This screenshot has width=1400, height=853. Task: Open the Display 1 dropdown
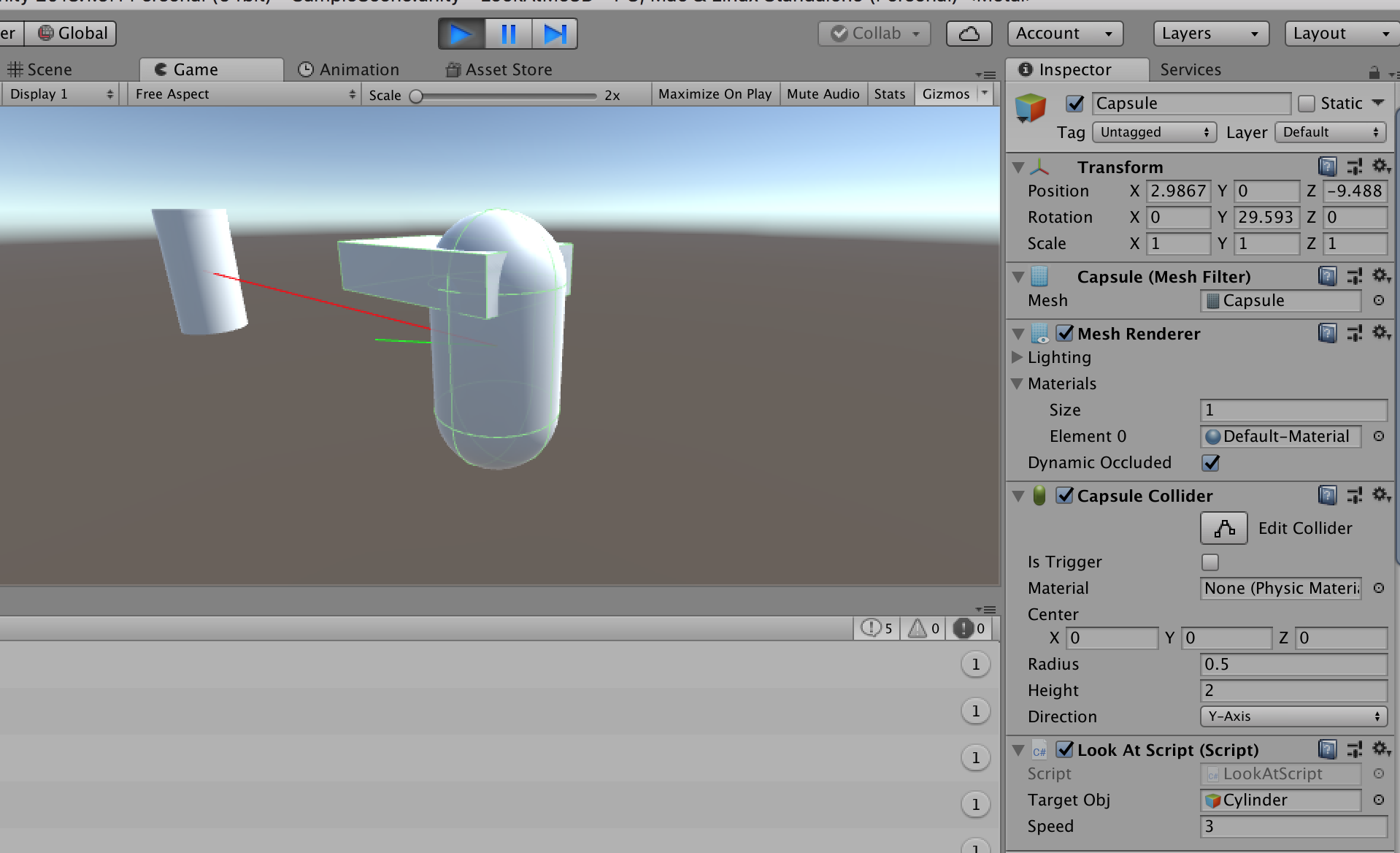(61, 94)
